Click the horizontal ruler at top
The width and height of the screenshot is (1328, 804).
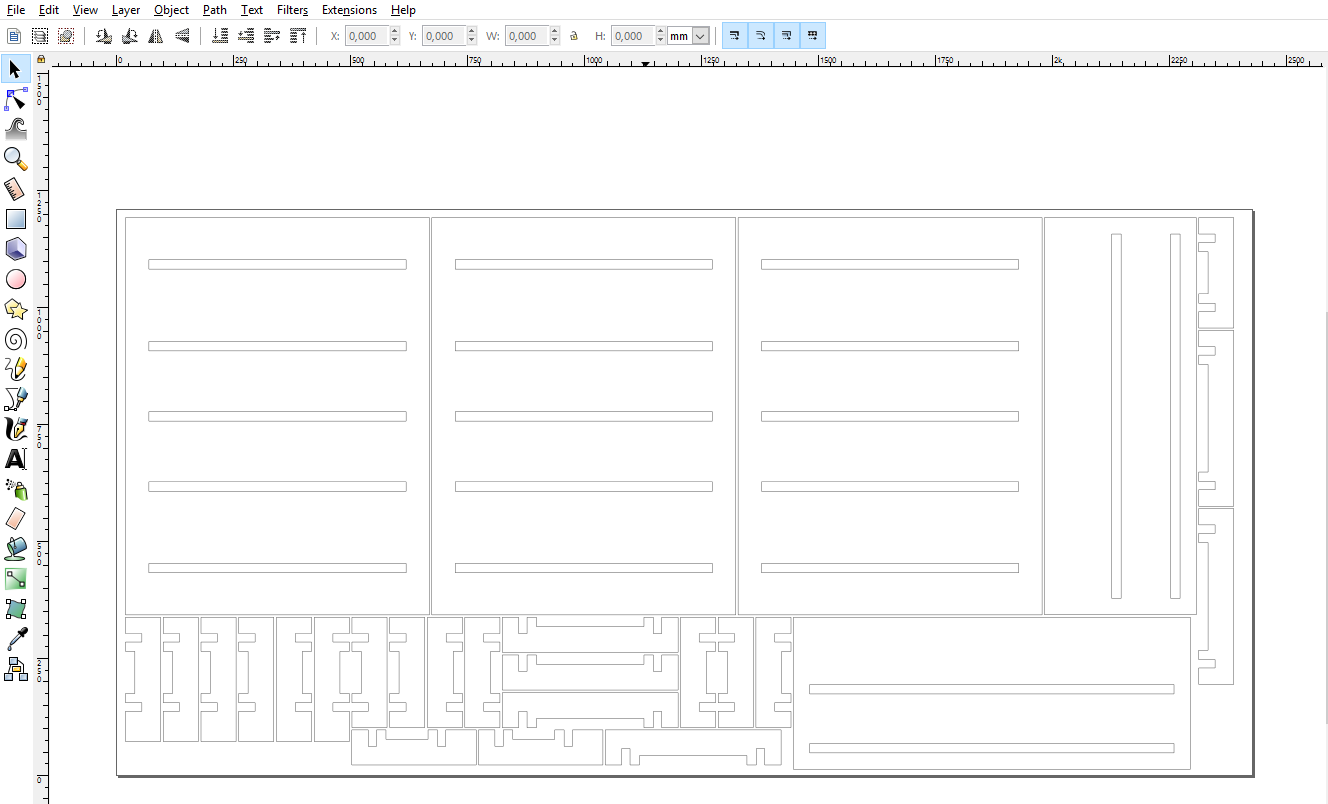coord(685,61)
